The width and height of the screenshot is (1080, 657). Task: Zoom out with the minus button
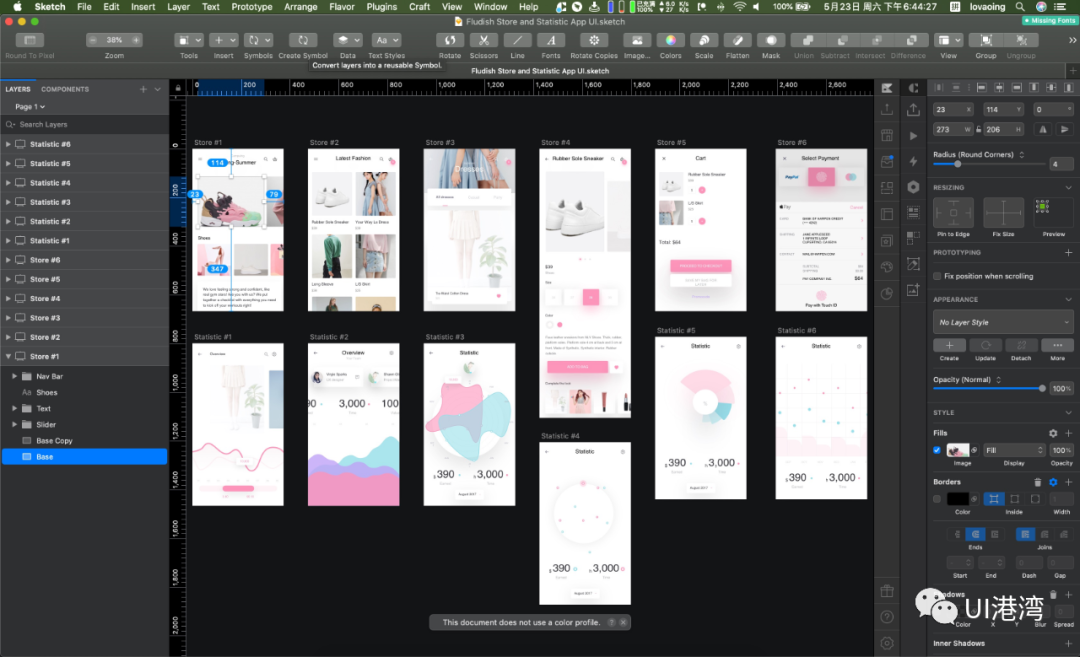pos(93,40)
